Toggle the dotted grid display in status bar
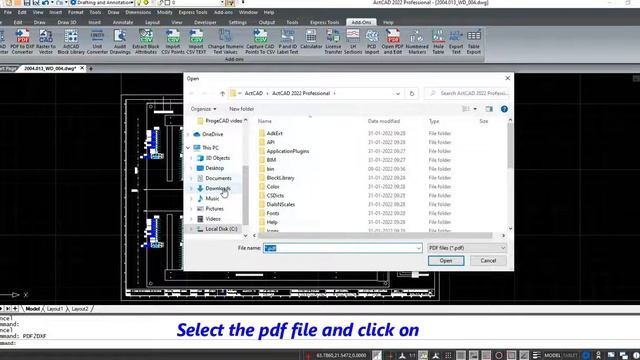 coord(448,356)
